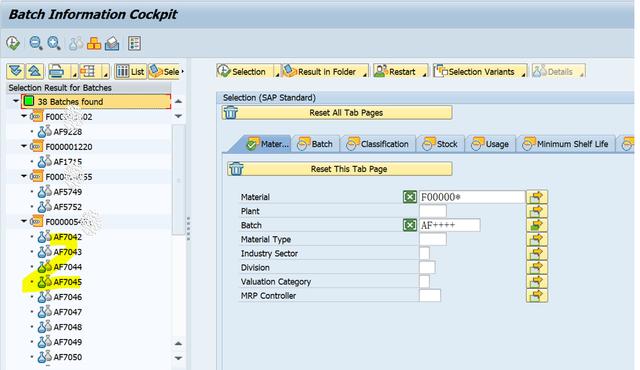Click the Material input field
This screenshot has height=370, width=640.
pyautogui.click(x=472, y=197)
